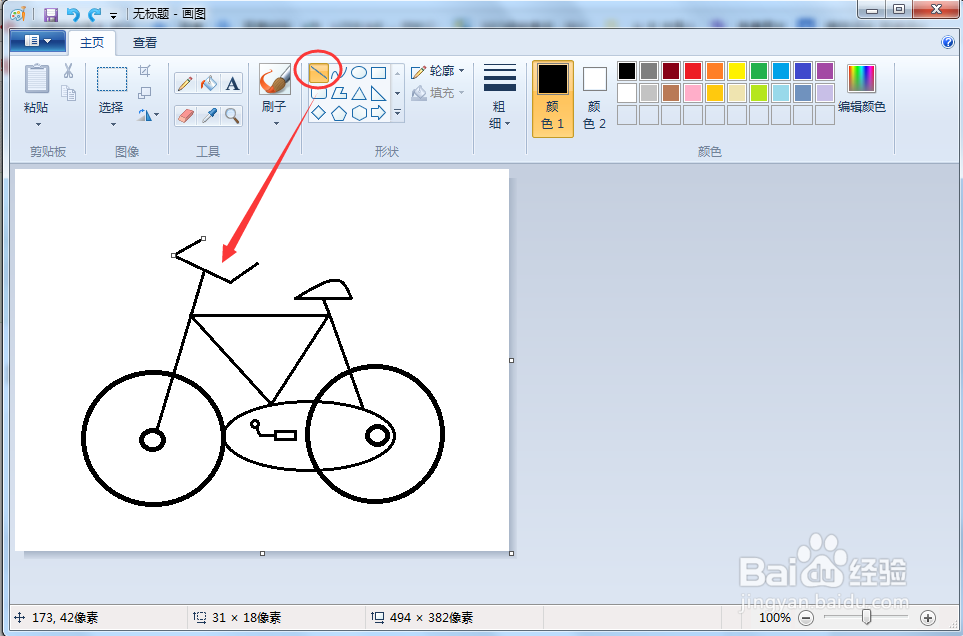Pick the Fill with color tool
This screenshot has width=963, height=636.
point(207,84)
